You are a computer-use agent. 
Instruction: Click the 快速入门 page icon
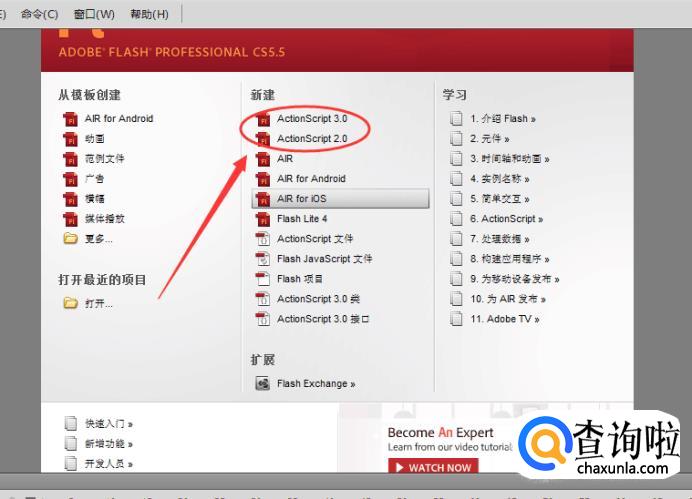click(70, 423)
